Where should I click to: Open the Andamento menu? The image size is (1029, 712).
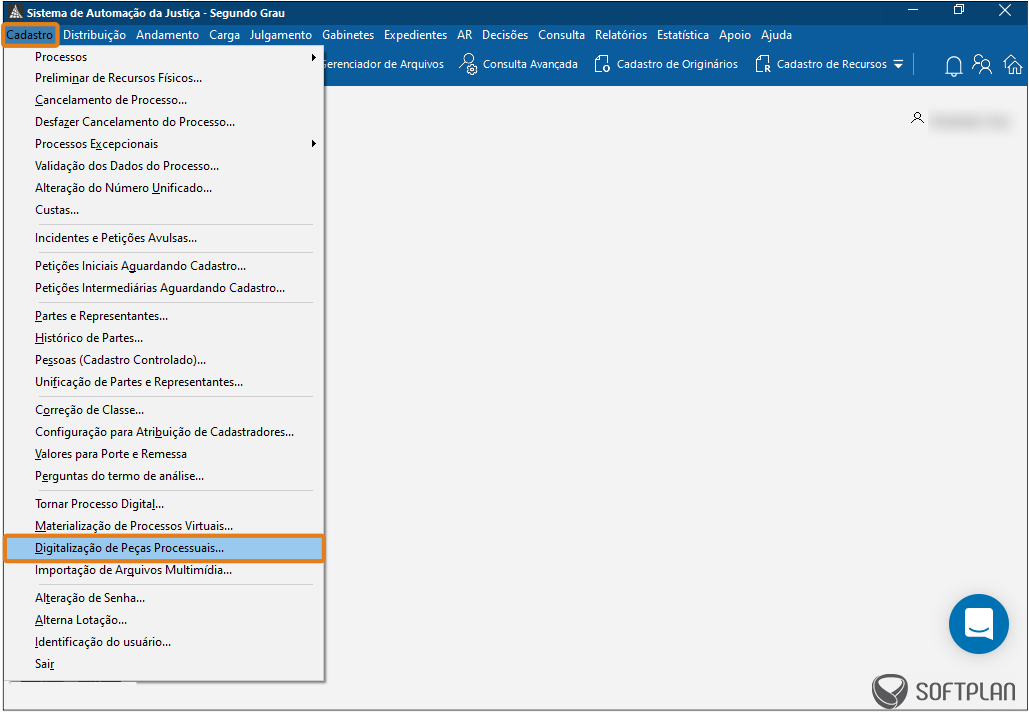pyautogui.click(x=167, y=35)
